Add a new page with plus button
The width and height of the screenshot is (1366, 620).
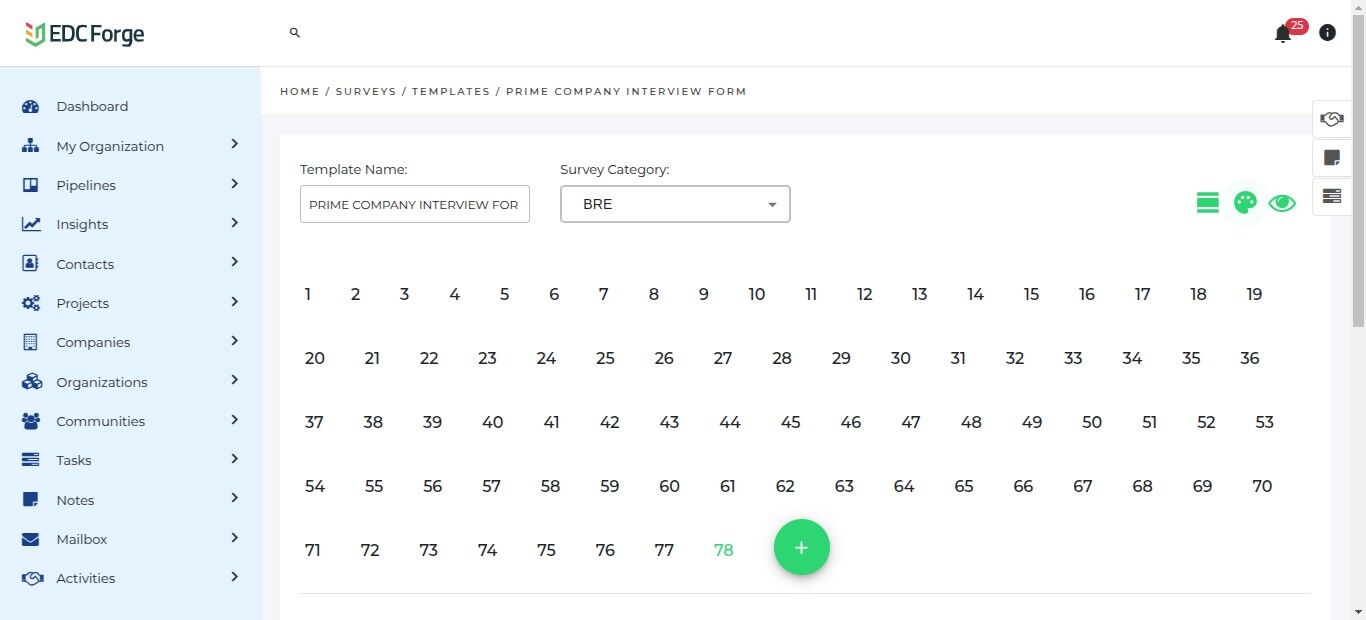(802, 548)
